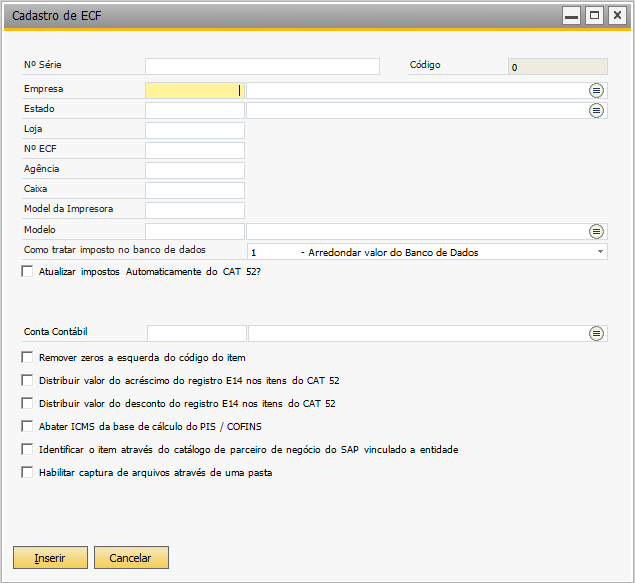
Task: Click the Inserir button
Action: click(x=50, y=557)
